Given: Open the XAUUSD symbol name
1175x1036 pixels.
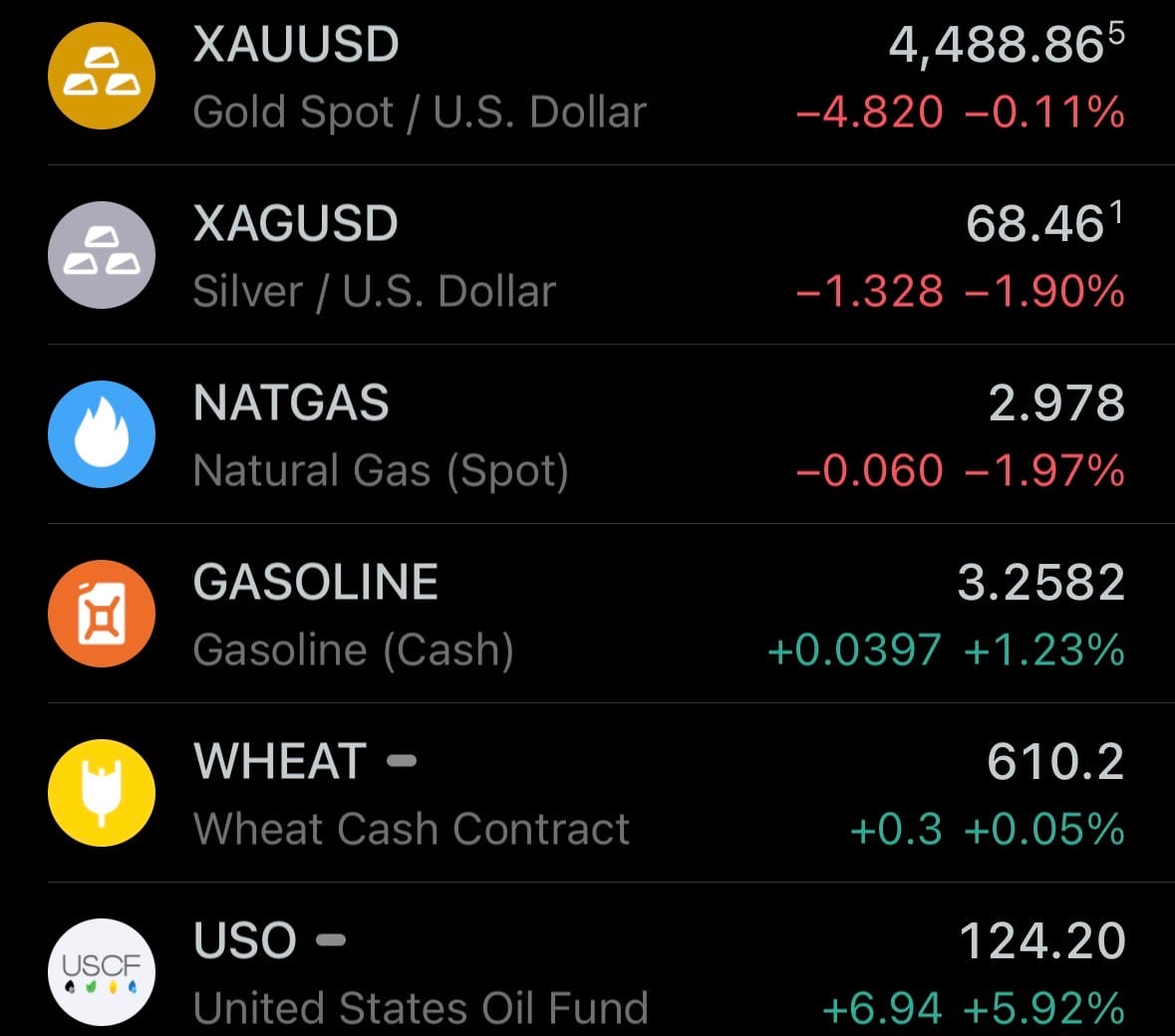Looking at the screenshot, I should [x=296, y=45].
